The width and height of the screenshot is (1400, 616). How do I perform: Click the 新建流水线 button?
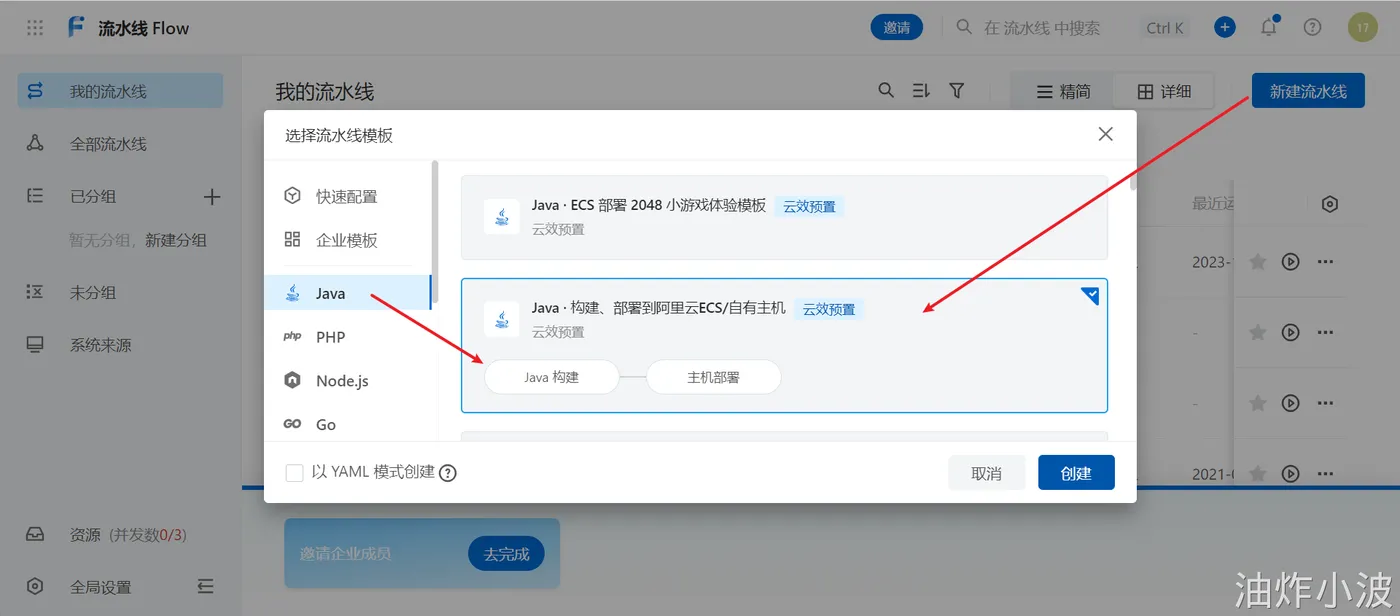click(x=1308, y=91)
